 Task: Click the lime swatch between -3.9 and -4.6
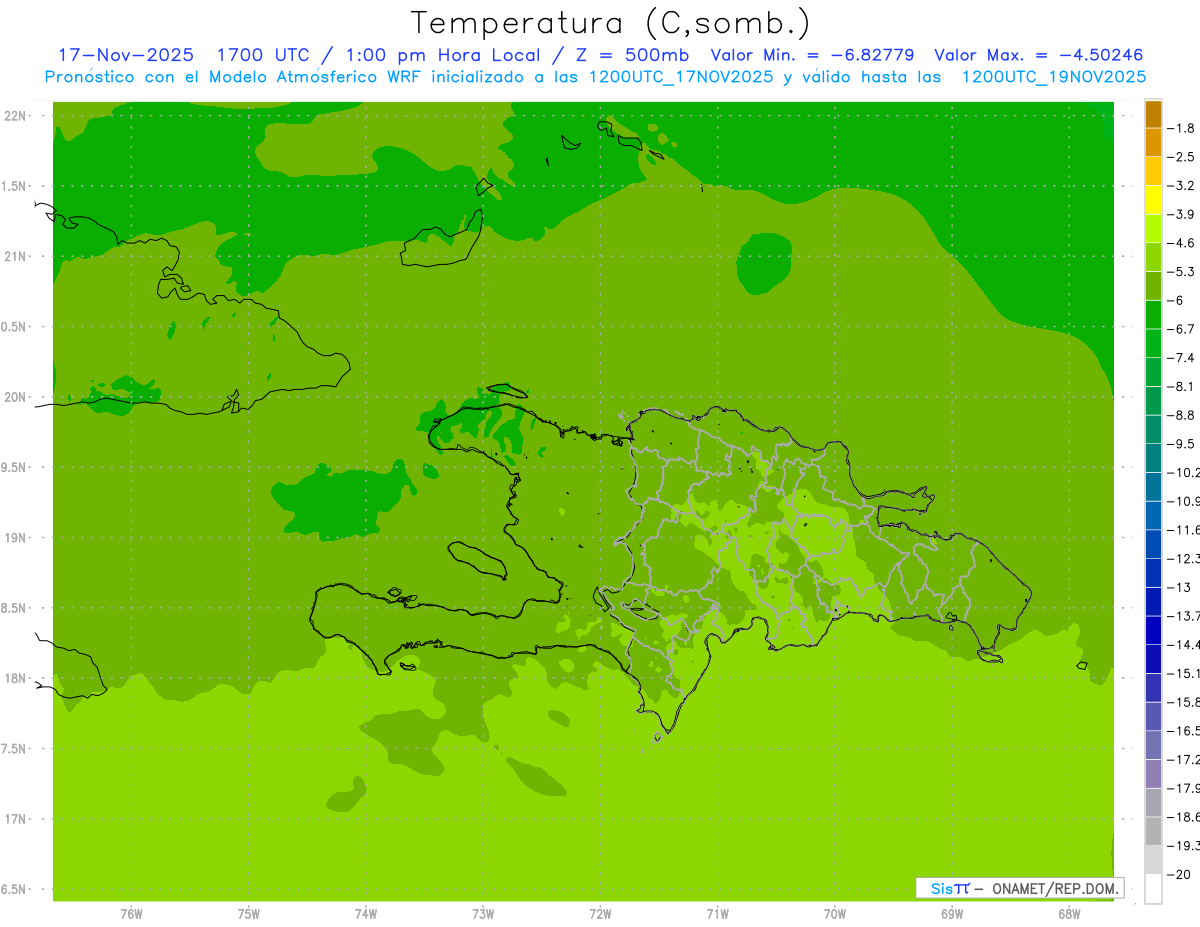(x=1153, y=228)
